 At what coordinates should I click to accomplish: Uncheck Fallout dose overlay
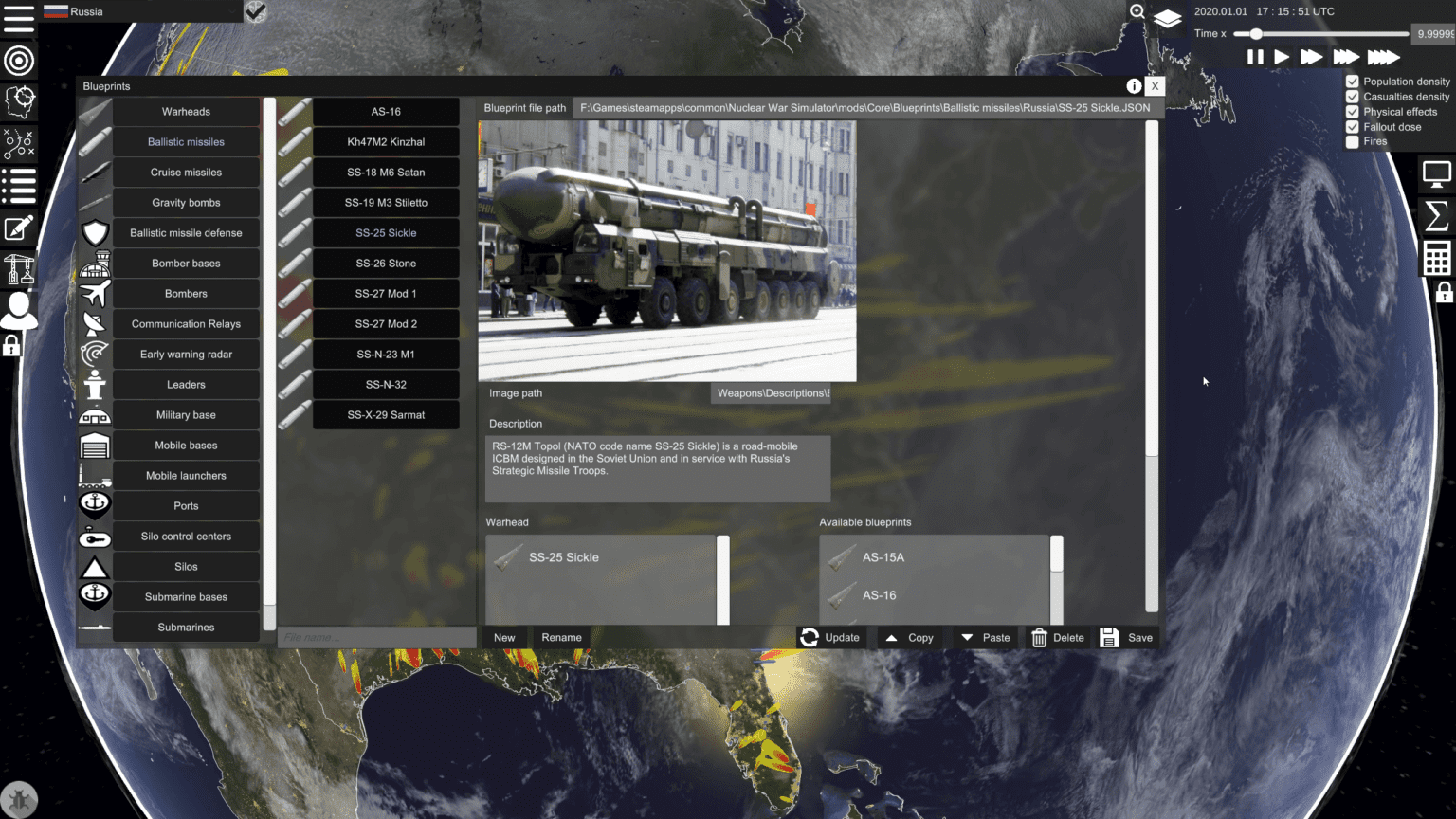(1353, 126)
